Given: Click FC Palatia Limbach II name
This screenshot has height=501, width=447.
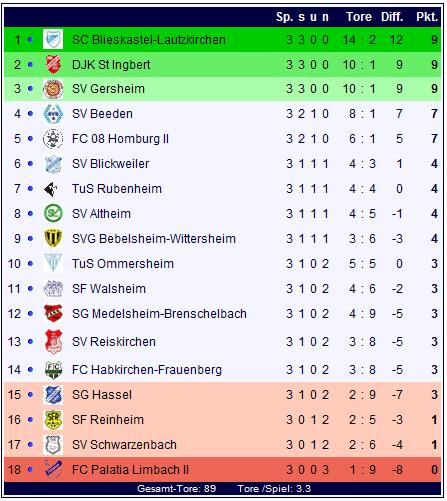Looking at the screenshot, I should (131, 470).
